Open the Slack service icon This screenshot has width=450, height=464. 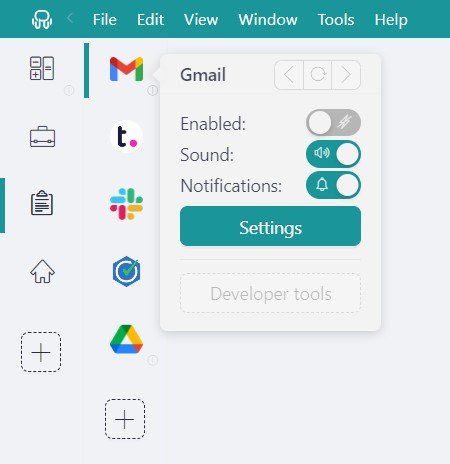pos(126,204)
